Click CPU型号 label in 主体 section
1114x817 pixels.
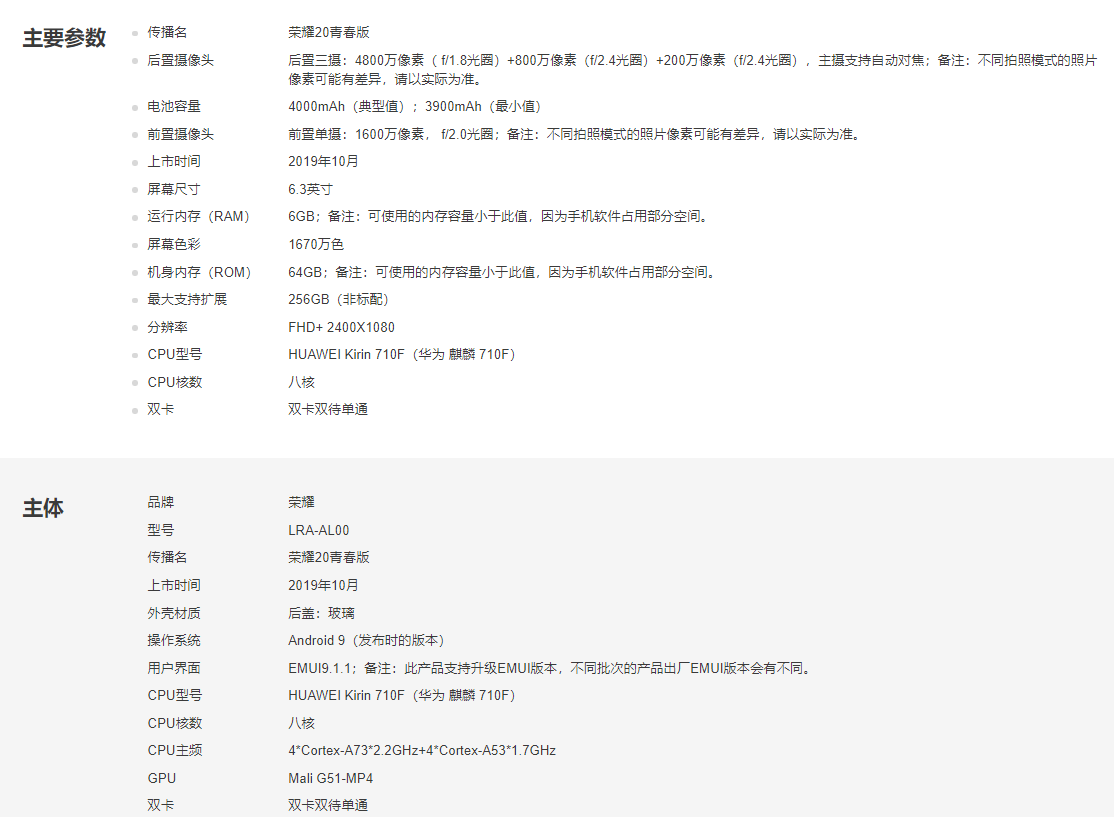(175, 695)
